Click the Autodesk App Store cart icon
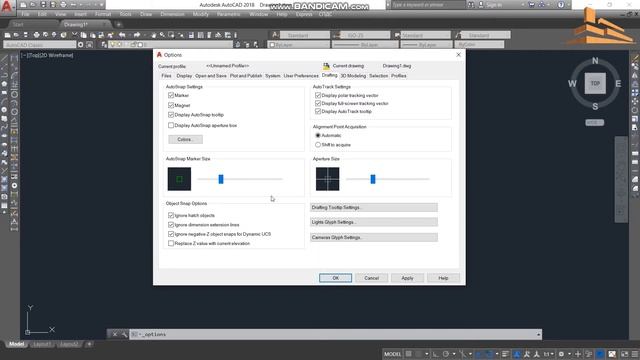Viewport: 640px width, 360px height. [531, 5]
